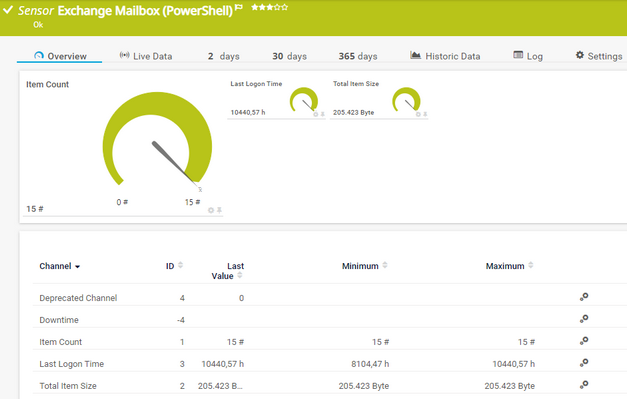This screenshot has width=627, height=399.
Task: Click the 205.423 Byte maximum value
Action: (x=509, y=386)
